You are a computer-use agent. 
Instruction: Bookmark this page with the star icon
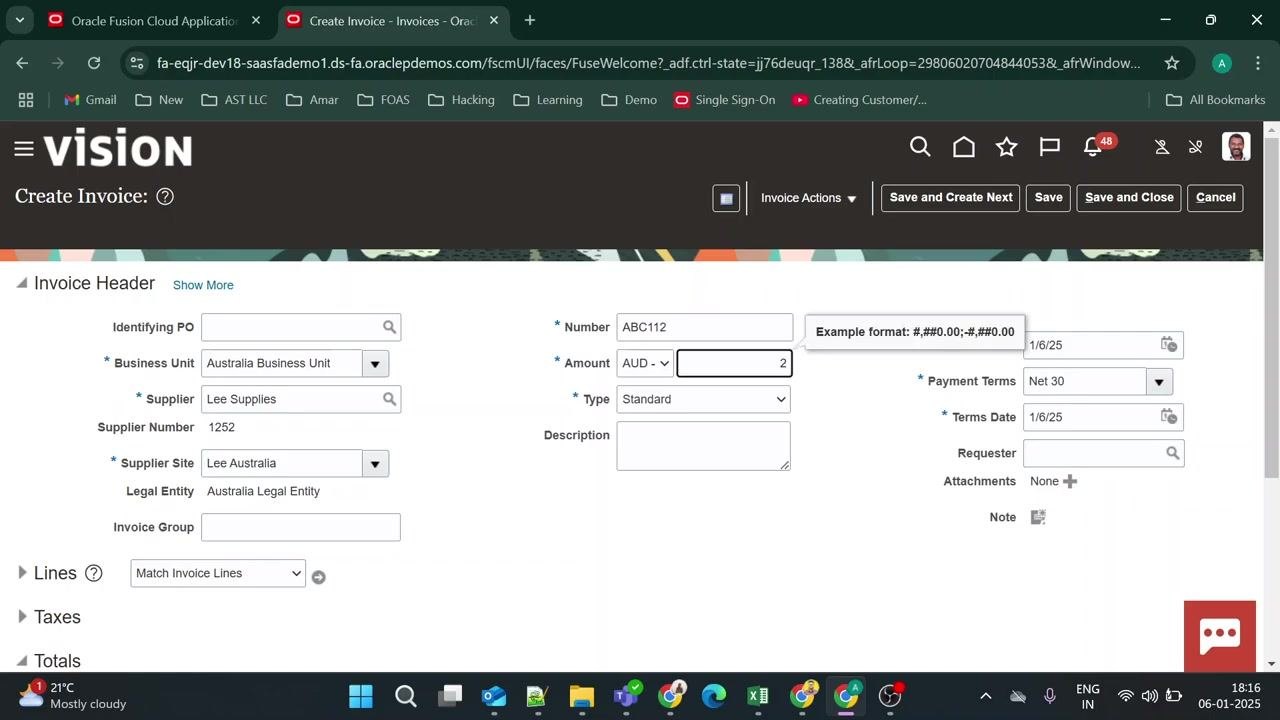(1172, 63)
